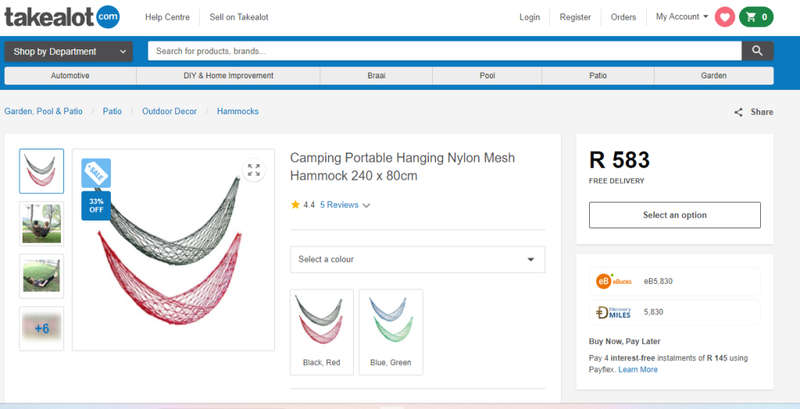
Task: Select the second thumbnail of people in hammock
Action: (x=41, y=224)
